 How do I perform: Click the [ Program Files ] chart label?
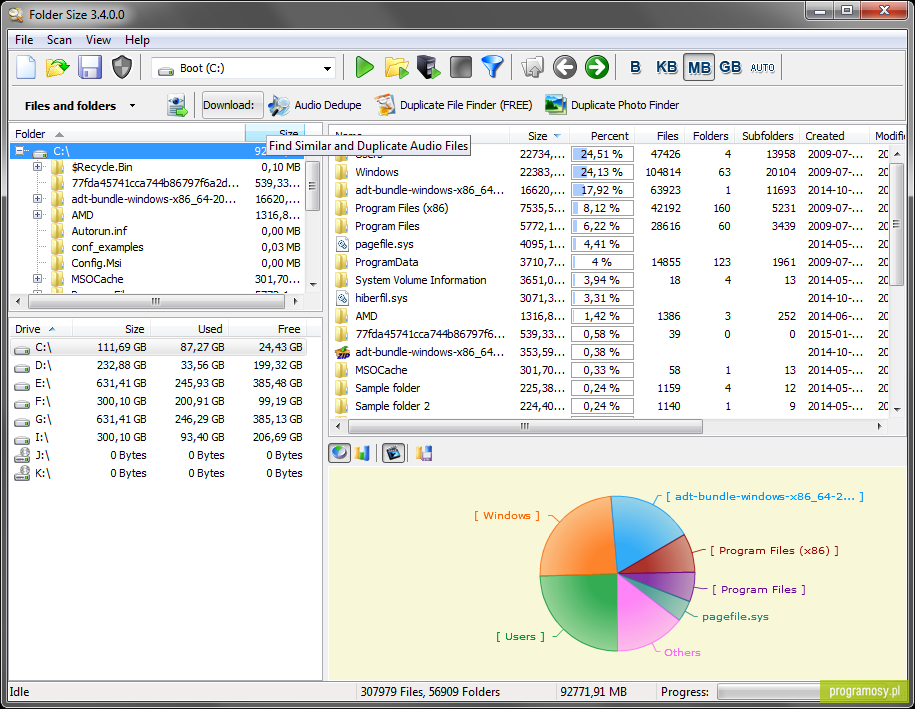758,589
